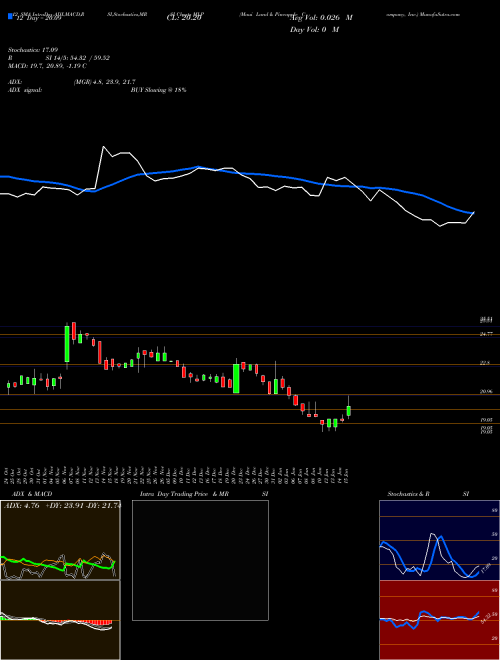This screenshot has height=660, width=500.
Task: Open the empty Intra Day Trading Price panel
Action: [200, 560]
